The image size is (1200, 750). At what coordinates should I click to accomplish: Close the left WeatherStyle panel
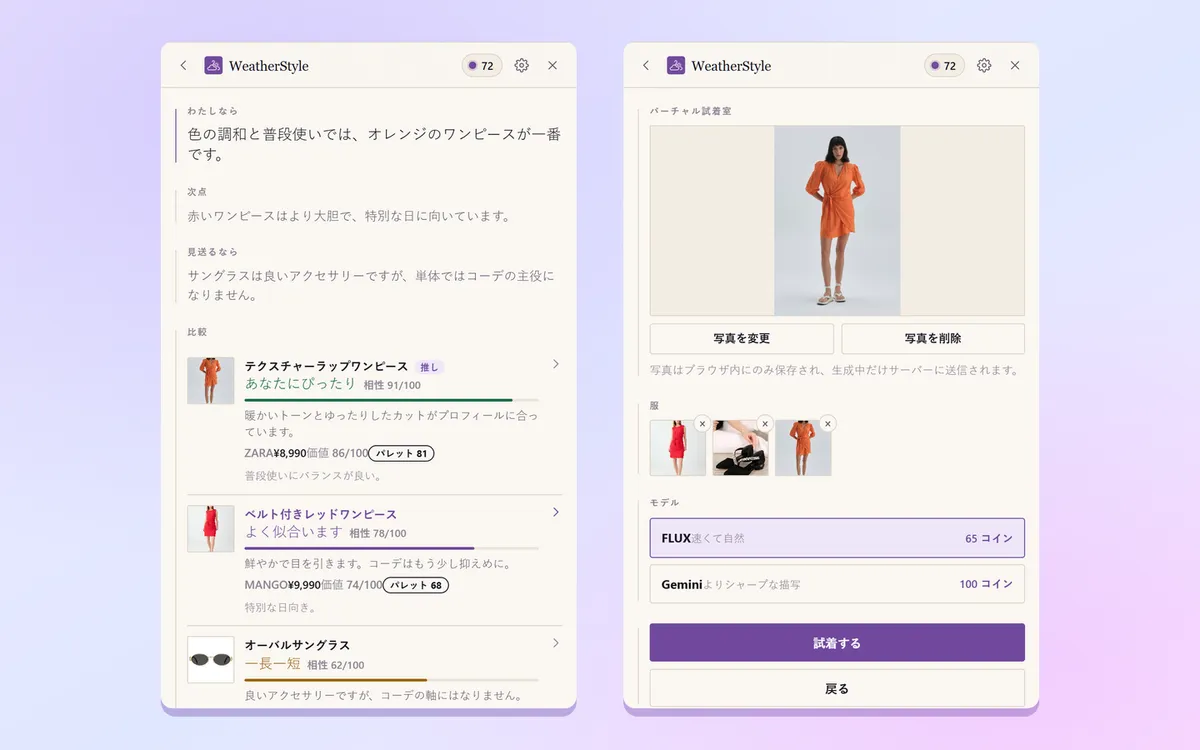[x=553, y=65]
